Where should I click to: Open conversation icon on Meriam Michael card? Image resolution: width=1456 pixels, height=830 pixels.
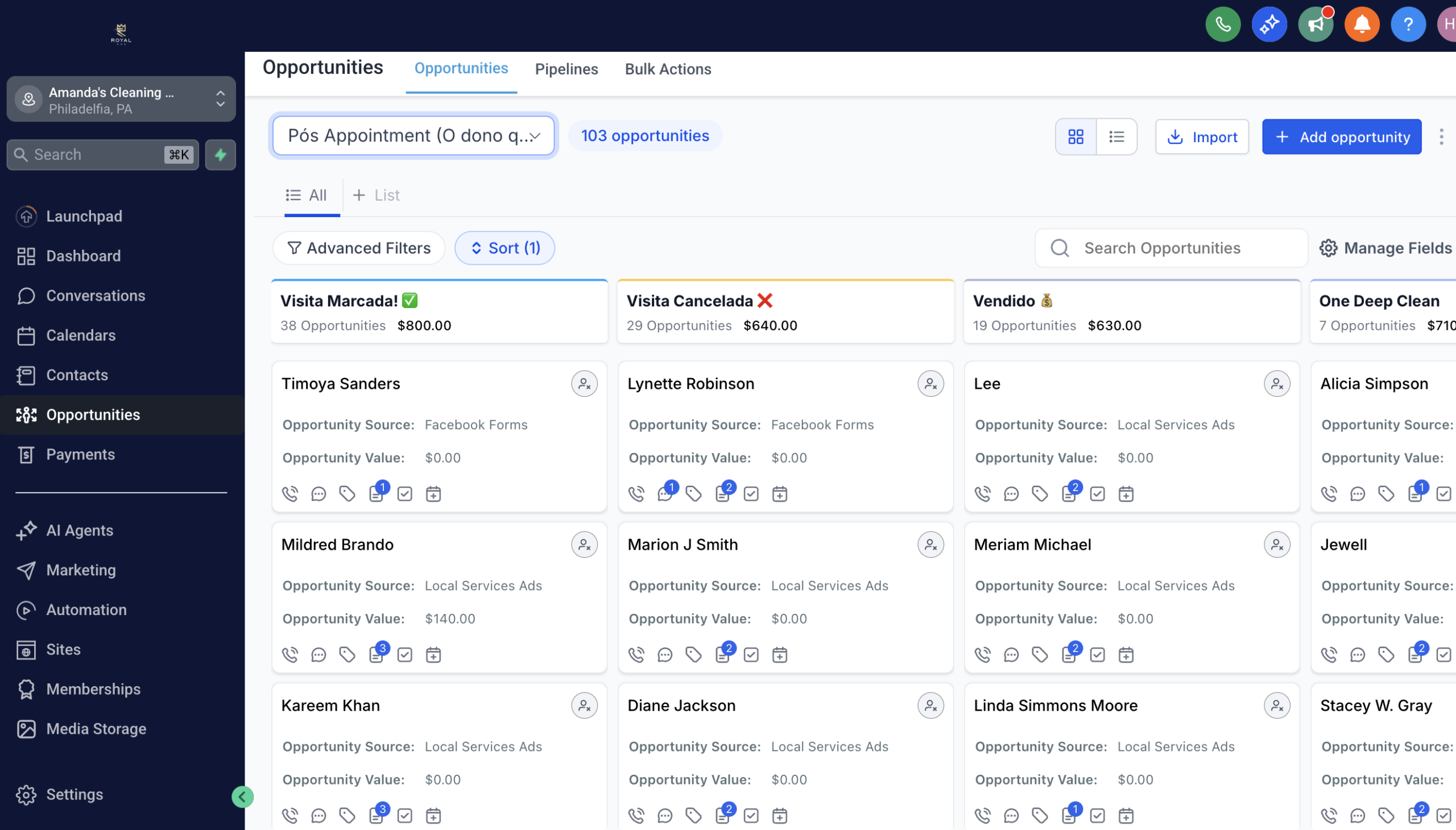tap(1011, 654)
